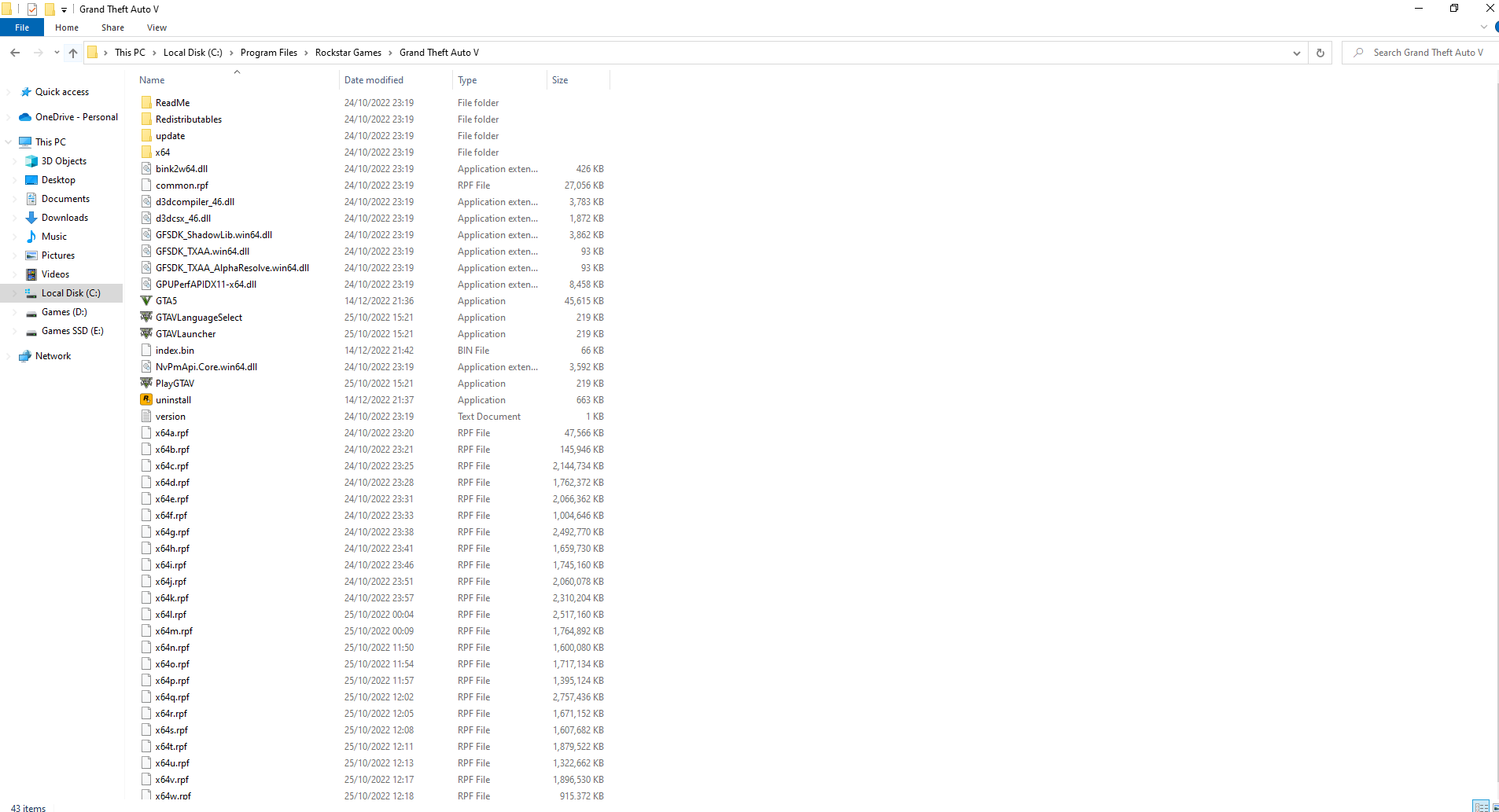
Task: Go back with the Back arrow
Action: [x=15, y=53]
